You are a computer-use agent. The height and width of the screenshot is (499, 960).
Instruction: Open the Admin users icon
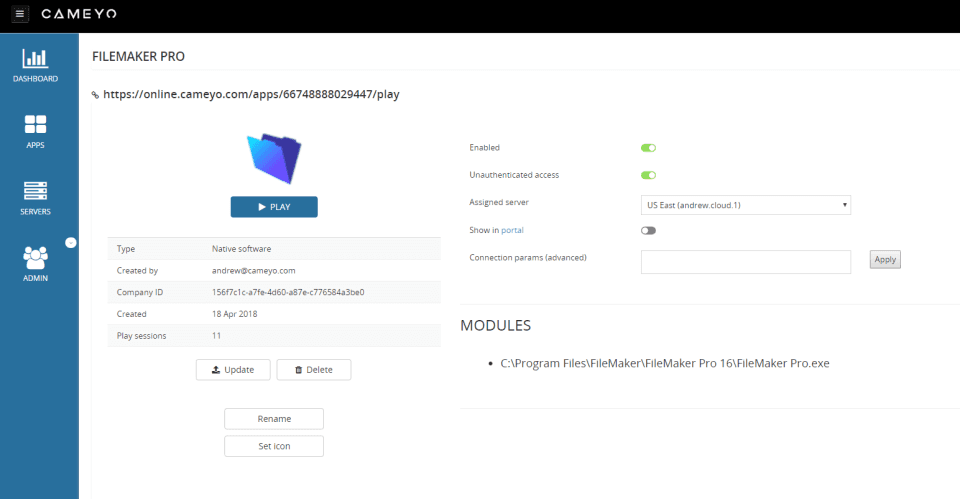point(35,258)
